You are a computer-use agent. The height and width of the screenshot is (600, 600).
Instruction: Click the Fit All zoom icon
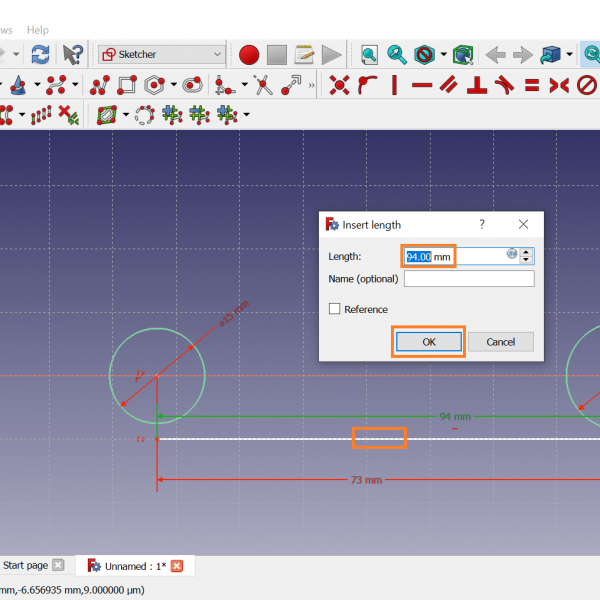(x=370, y=54)
